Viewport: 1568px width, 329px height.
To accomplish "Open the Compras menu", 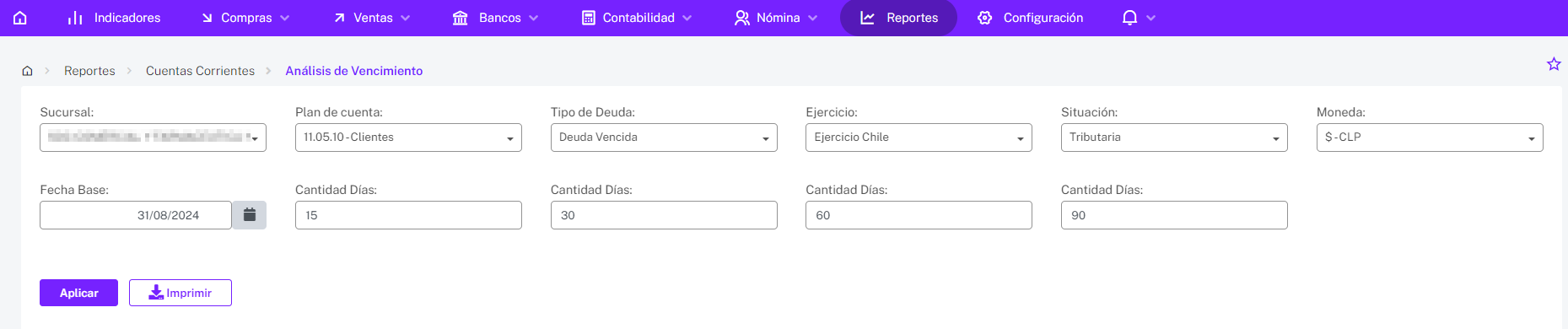I will click(x=245, y=18).
